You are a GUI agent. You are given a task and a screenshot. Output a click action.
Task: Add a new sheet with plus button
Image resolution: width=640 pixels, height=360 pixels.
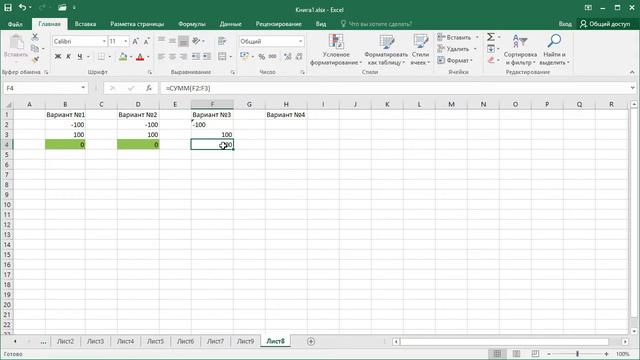311,341
